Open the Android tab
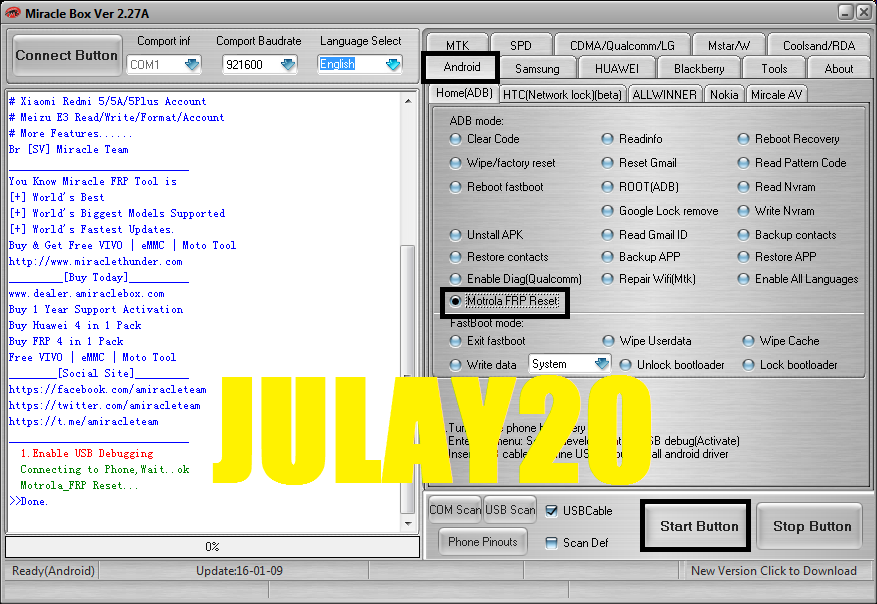 pyautogui.click(x=461, y=67)
